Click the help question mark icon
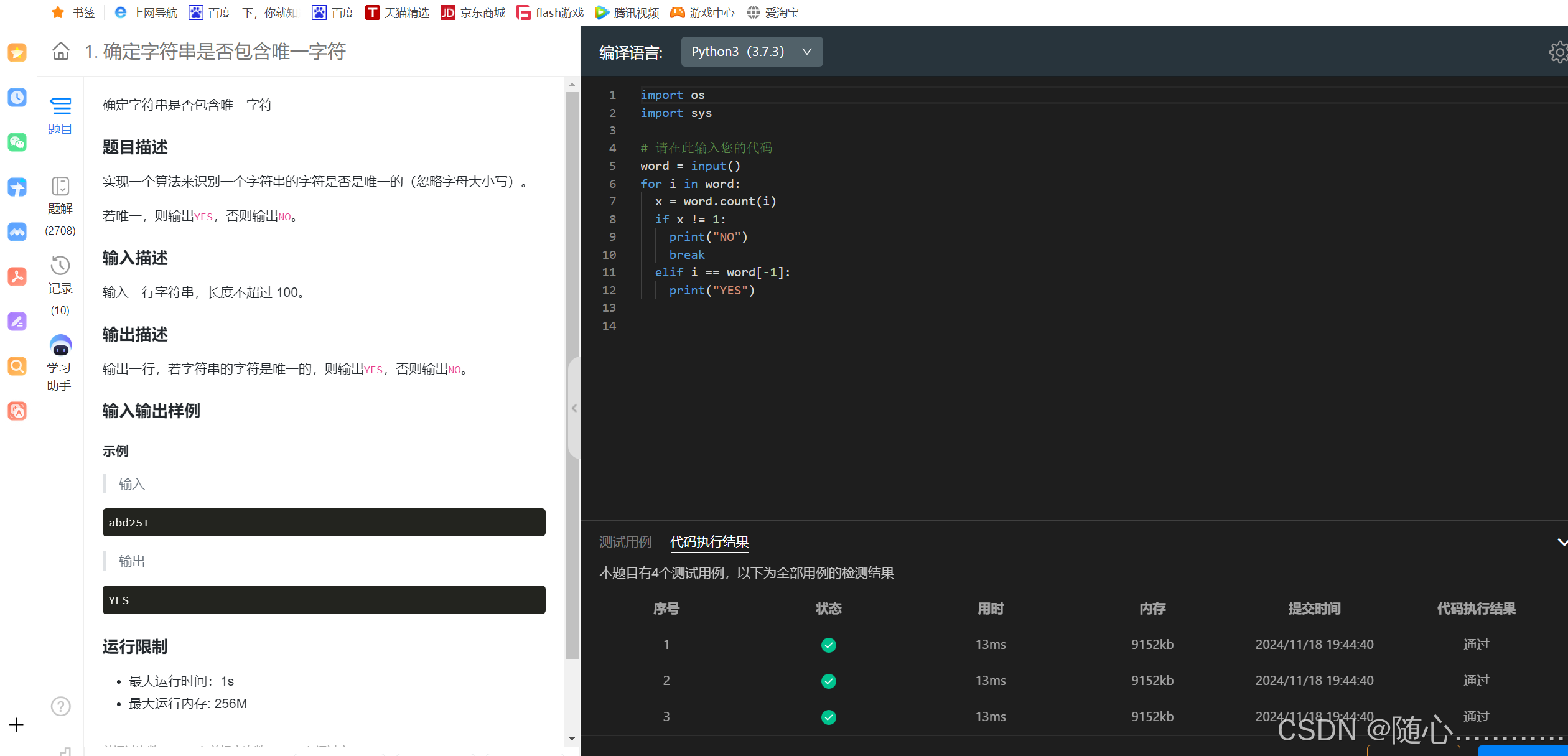The image size is (1568, 756). [x=60, y=706]
